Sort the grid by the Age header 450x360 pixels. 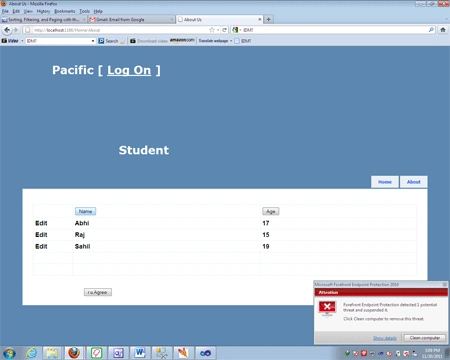click(271, 211)
